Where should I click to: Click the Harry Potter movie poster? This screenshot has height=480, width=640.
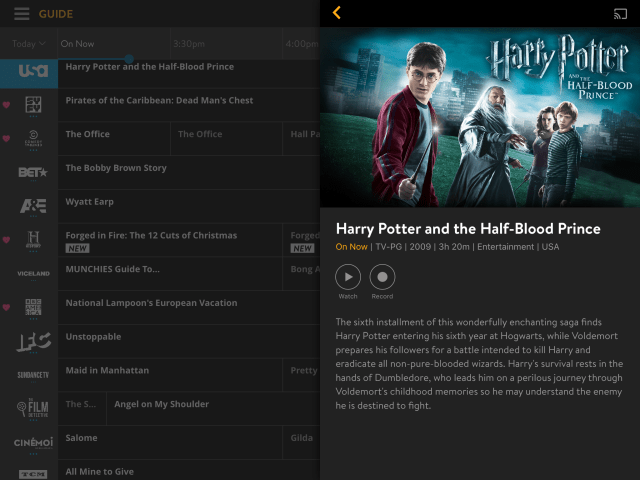click(480, 117)
